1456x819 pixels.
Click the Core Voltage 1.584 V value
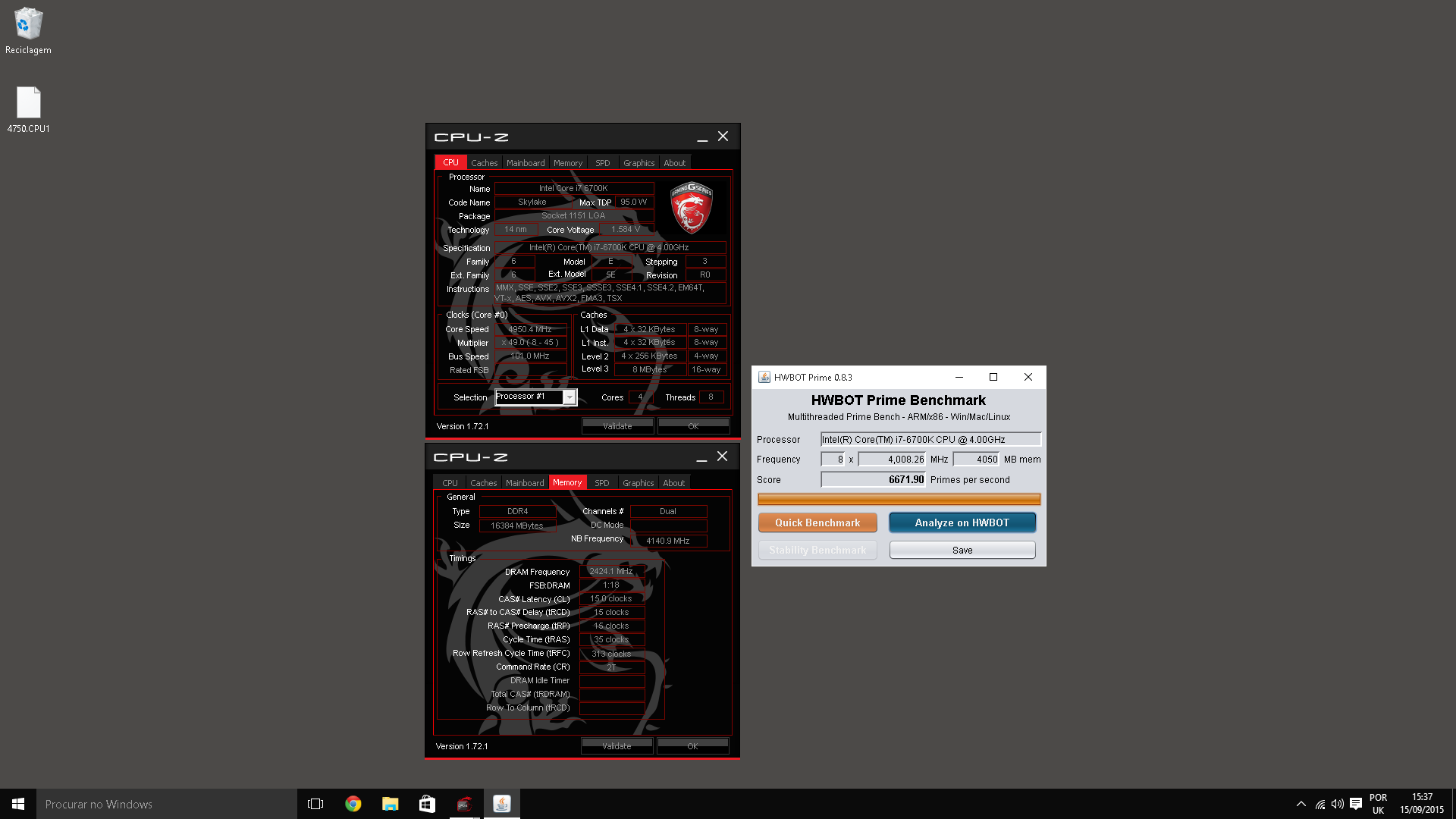(x=626, y=229)
